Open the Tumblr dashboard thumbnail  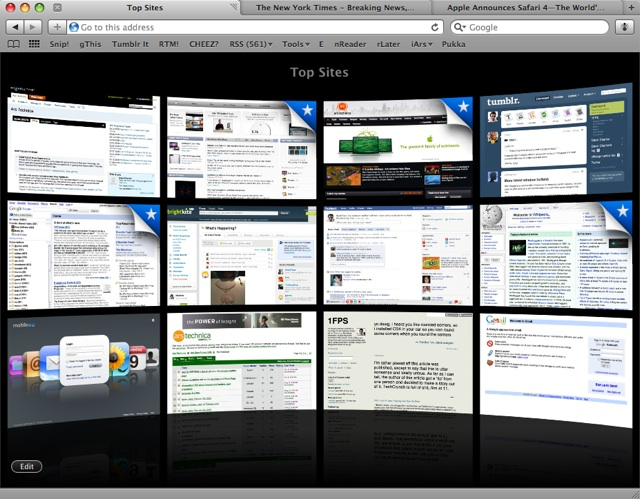pyautogui.click(x=556, y=141)
